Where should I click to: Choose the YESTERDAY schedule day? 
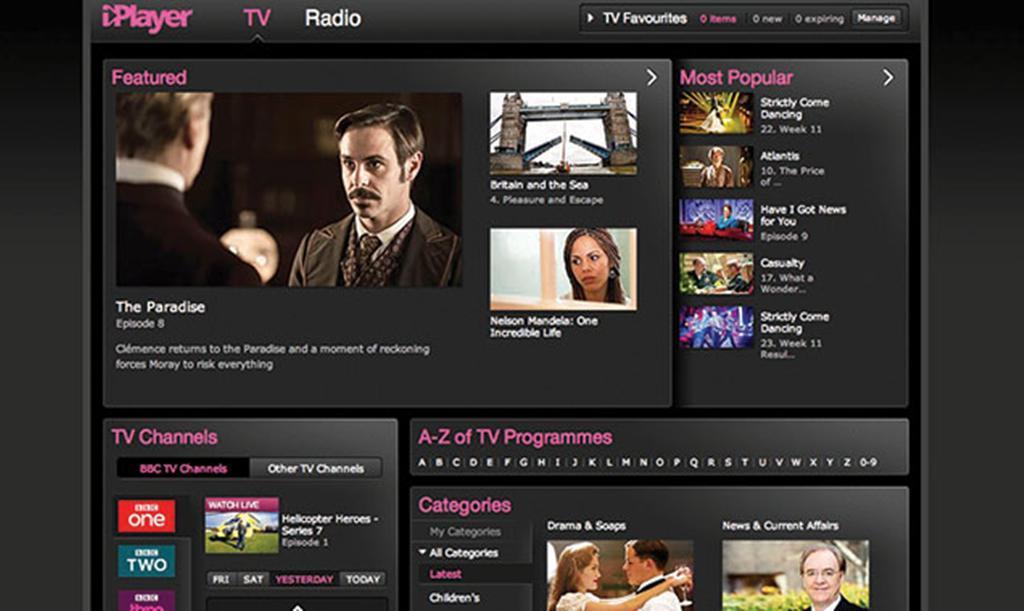point(304,579)
